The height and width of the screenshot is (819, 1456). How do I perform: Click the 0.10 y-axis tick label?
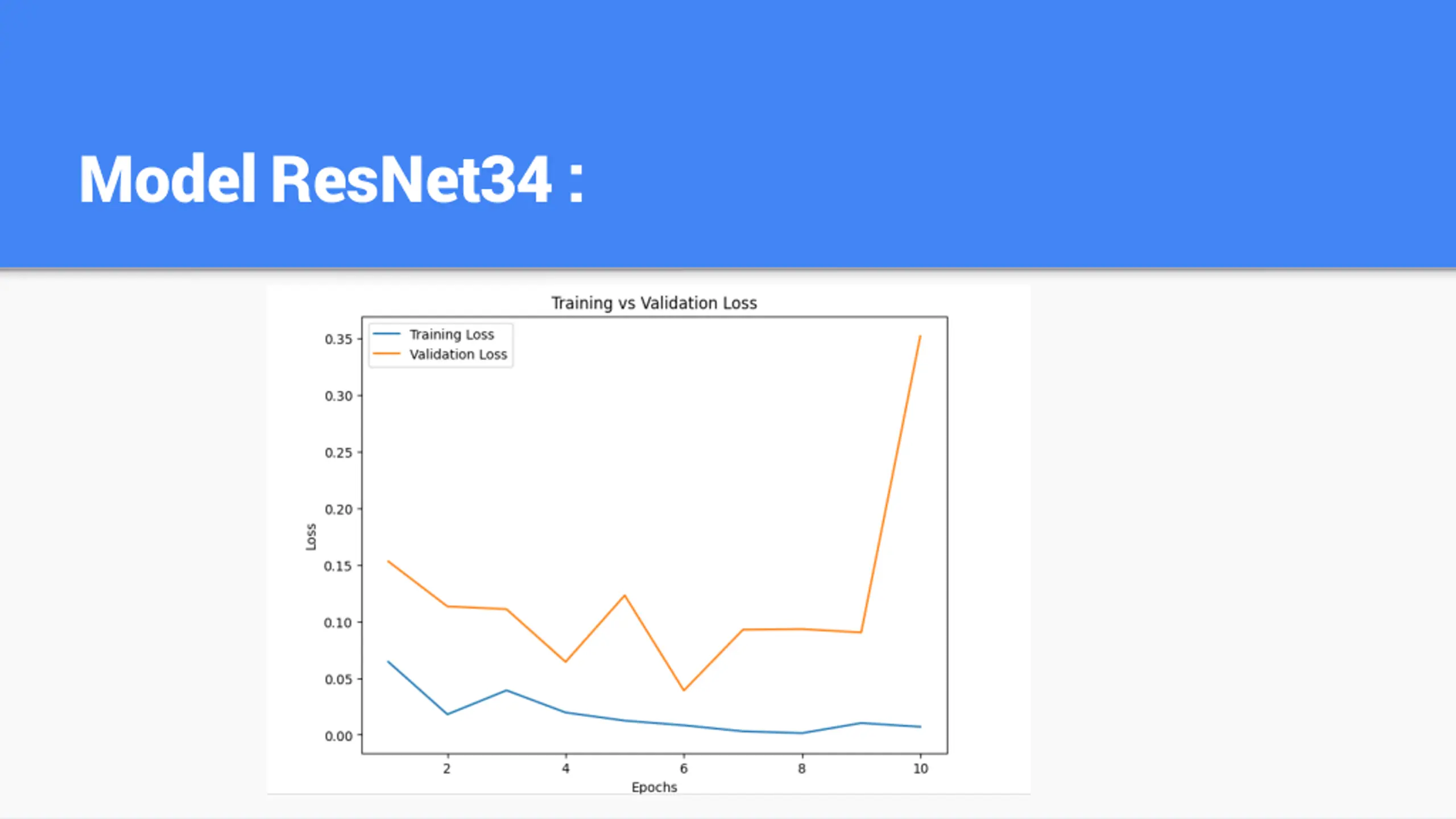[x=338, y=623]
